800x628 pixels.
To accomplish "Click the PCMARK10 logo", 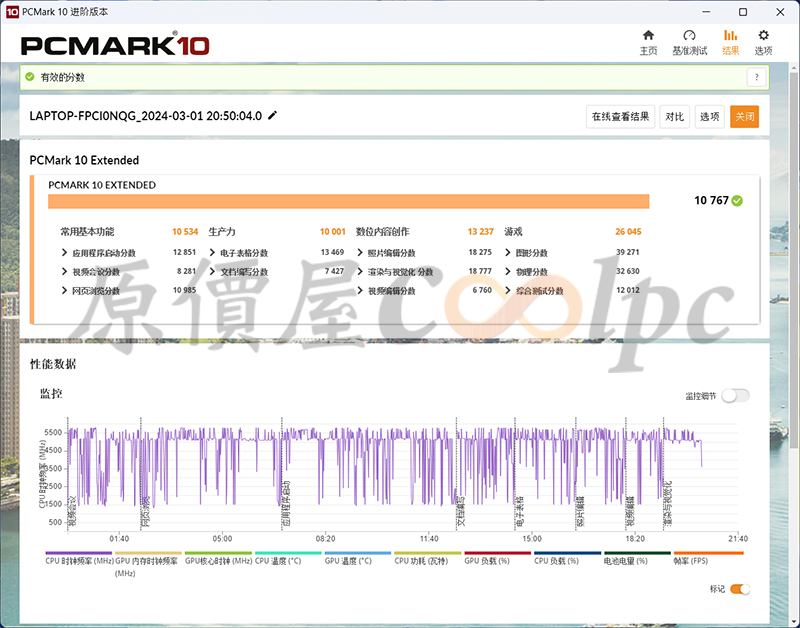I will pyautogui.click(x=115, y=44).
